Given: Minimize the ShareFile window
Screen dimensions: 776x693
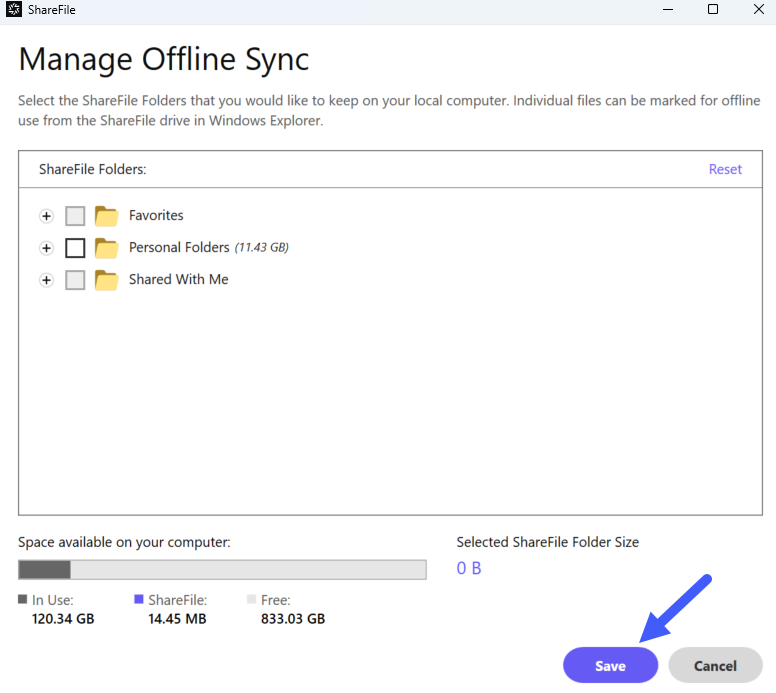Looking at the screenshot, I should coord(668,9).
